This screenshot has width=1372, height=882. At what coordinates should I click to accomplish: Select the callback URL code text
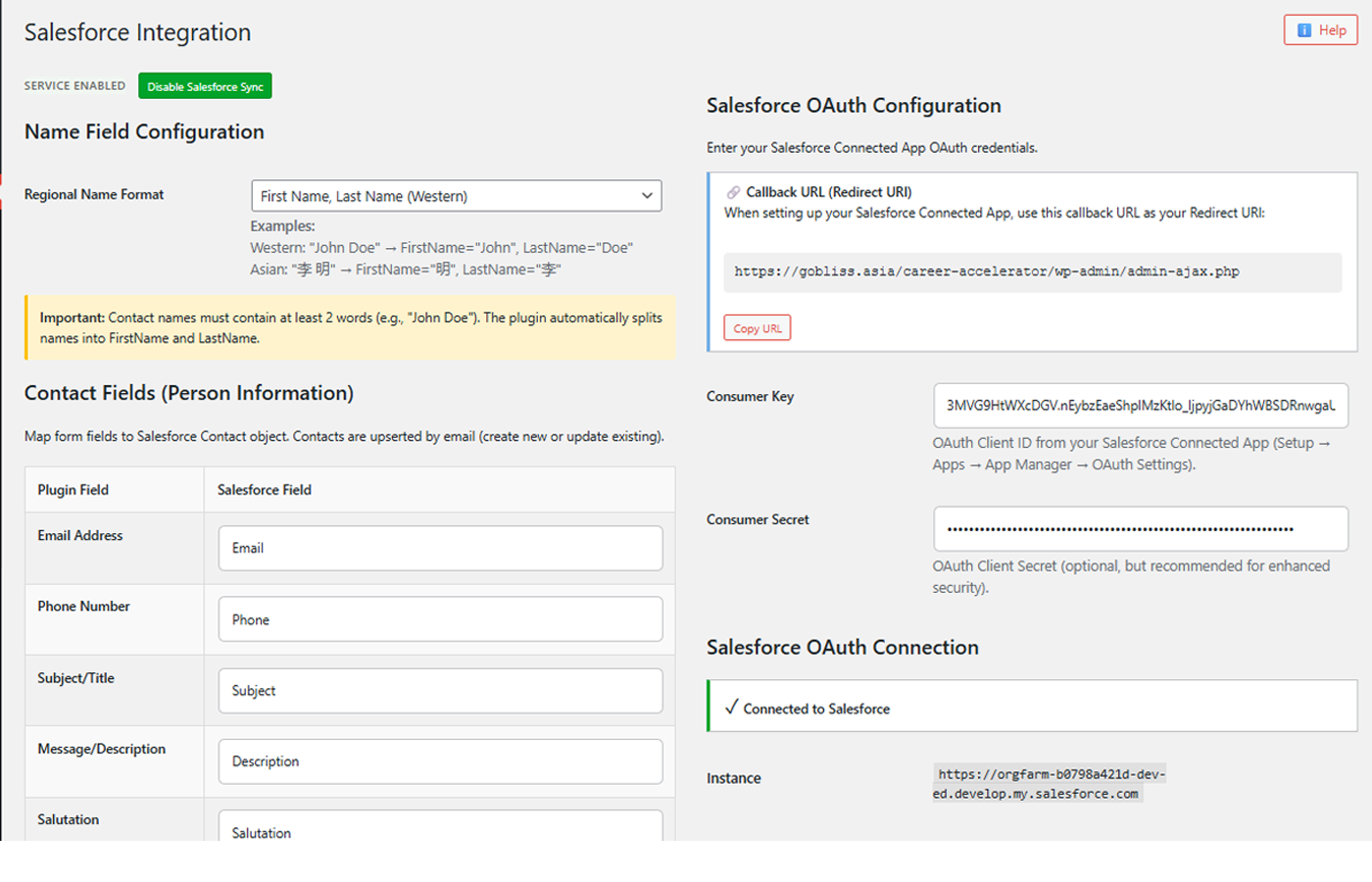click(987, 271)
